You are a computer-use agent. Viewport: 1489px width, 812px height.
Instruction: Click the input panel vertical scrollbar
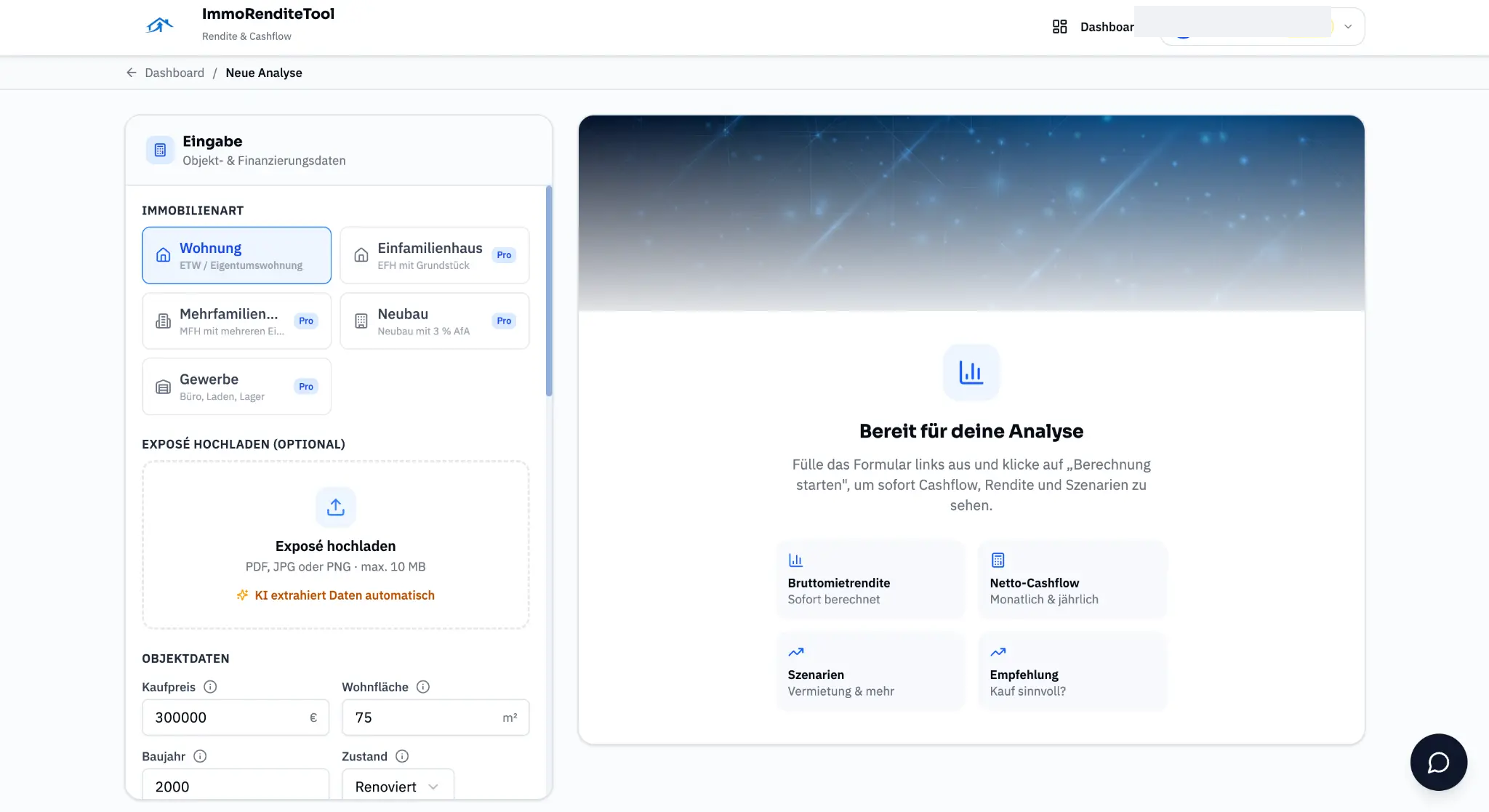click(549, 291)
